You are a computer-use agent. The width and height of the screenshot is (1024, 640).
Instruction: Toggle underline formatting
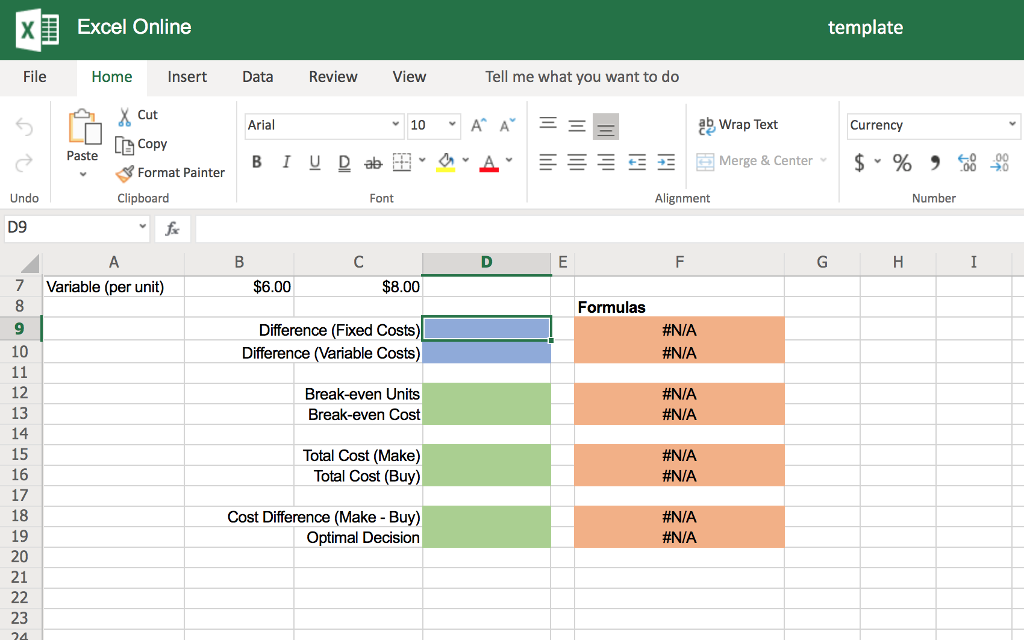click(x=314, y=162)
